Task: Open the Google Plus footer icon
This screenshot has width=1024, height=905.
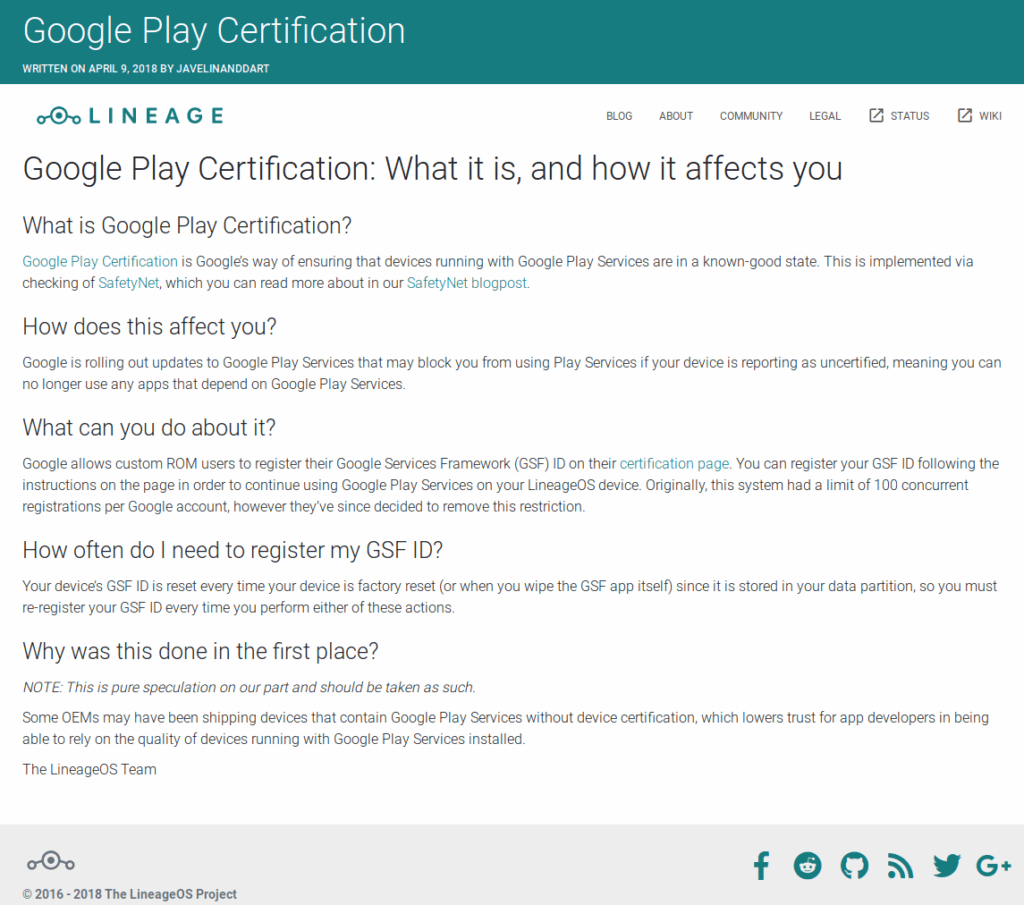Action: tap(993, 866)
